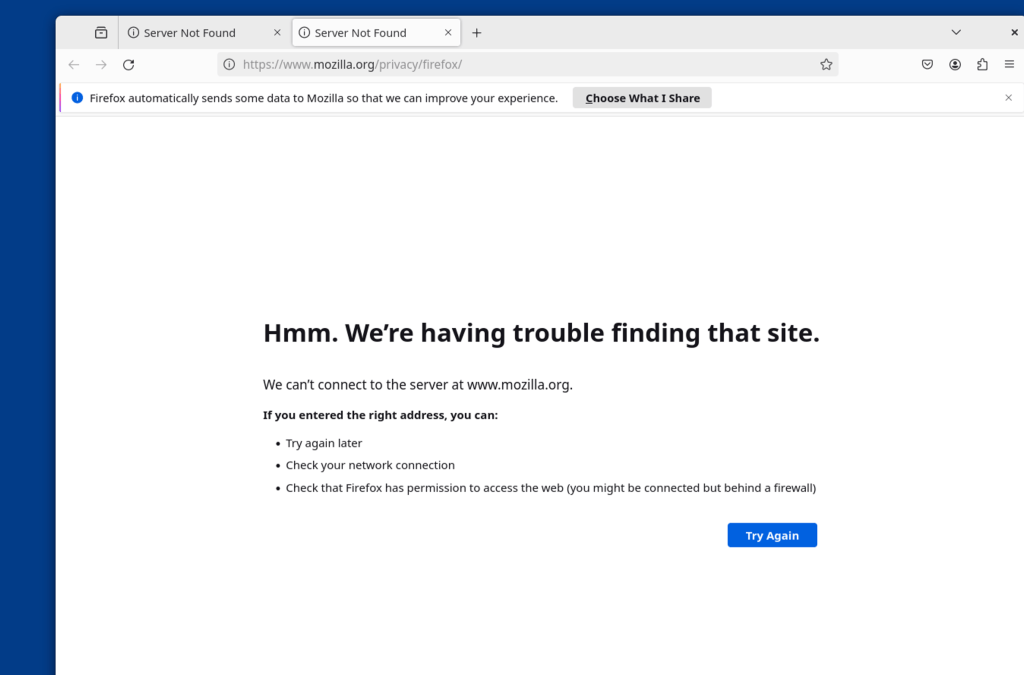Click 'We can't connect to the server' text
1024x675 pixels.
click(x=418, y=385)
